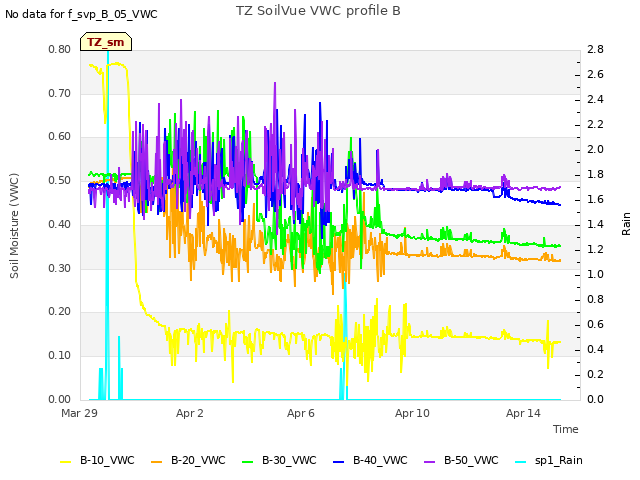The image size is (640, 480).
Task: Click the yellow B-10_VWC legend swatch
Action: 66,462
